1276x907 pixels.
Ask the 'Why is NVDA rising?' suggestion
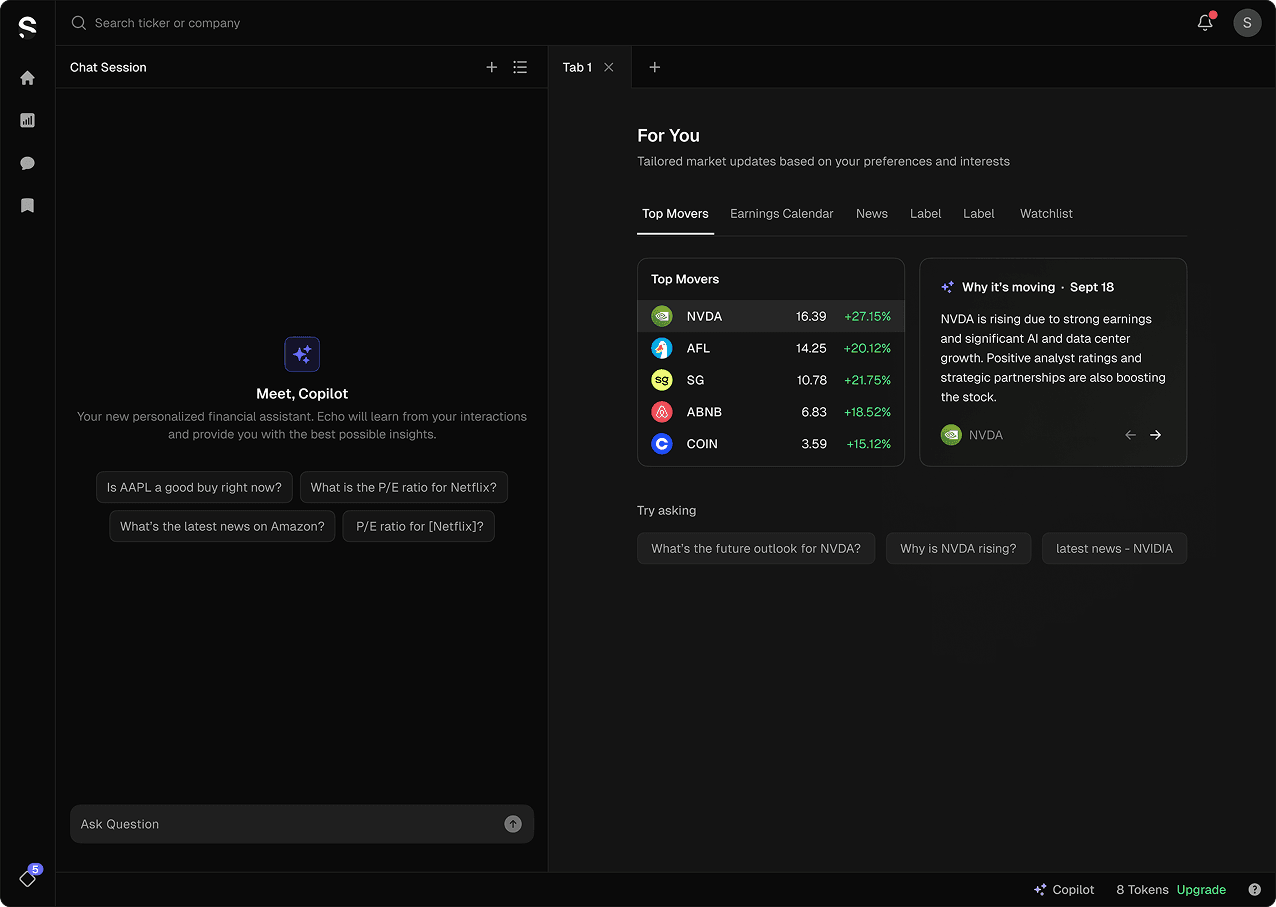click(x=958, y=548)
